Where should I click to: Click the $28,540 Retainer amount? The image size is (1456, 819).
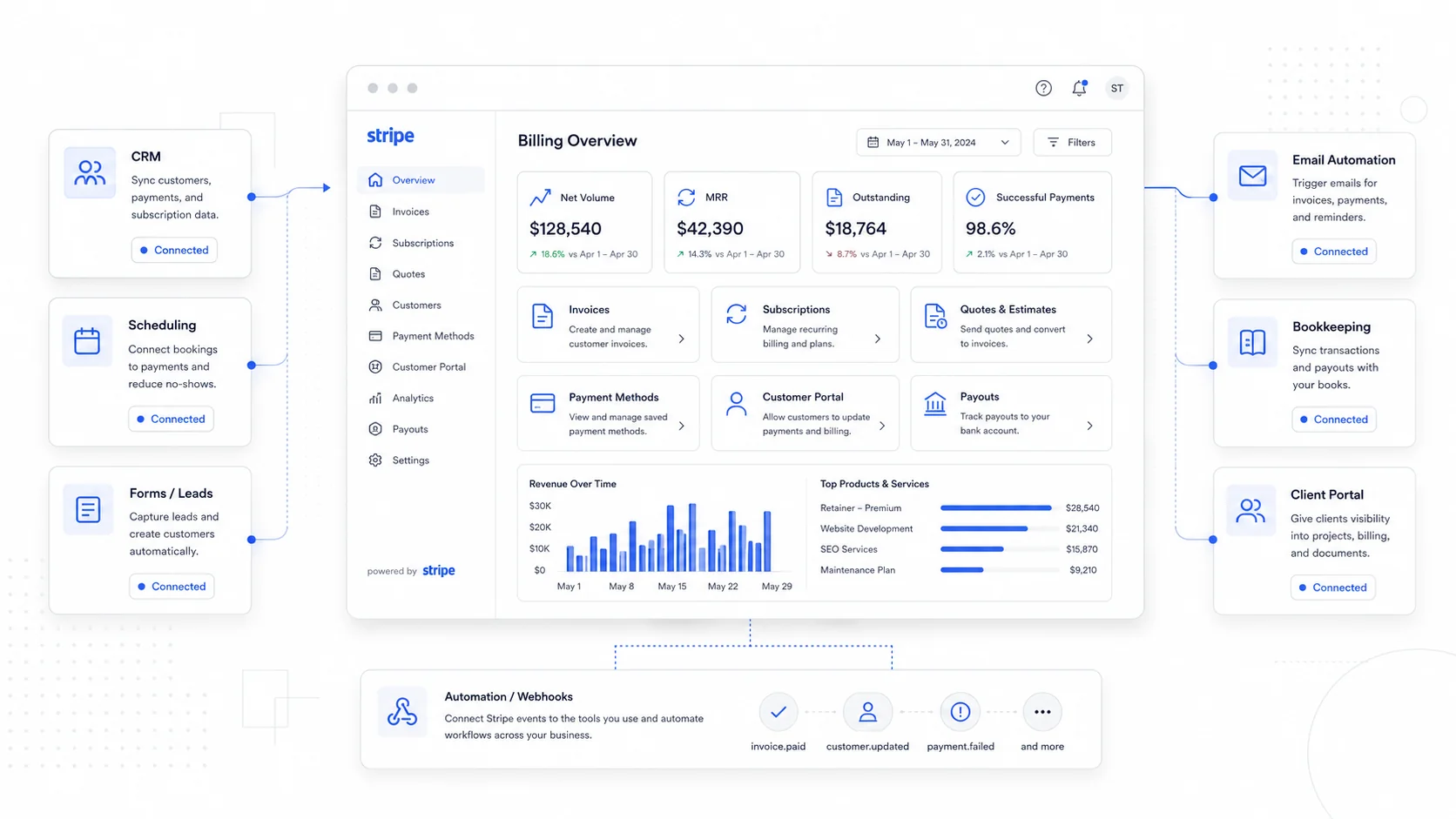click(x=1082, y=508)
